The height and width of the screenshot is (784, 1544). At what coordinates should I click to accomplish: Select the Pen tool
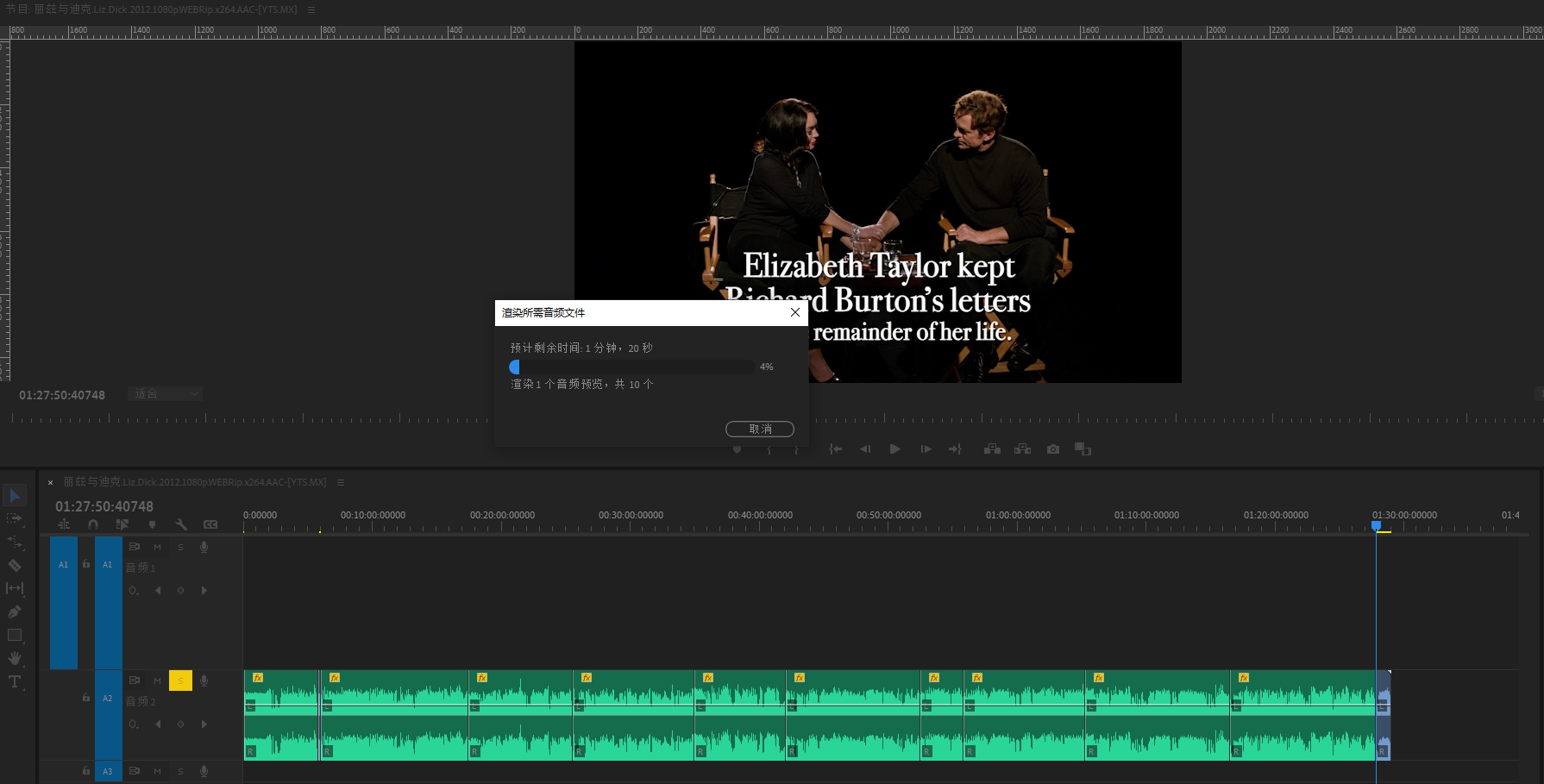[15, 612]
